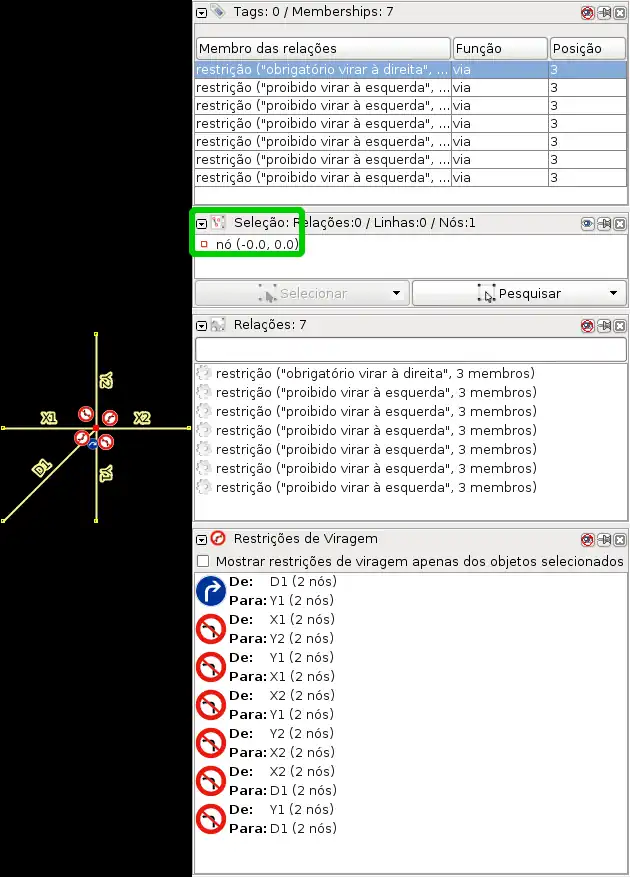Screen dimensions: 630x877
Task: Click the blue turn-right sign in restrictions list
Action: (x=210, y=591)
